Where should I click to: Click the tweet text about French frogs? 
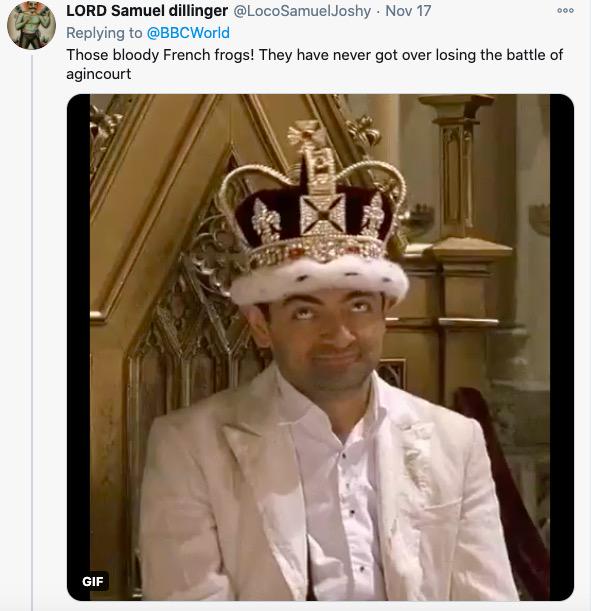pos(314,64)
